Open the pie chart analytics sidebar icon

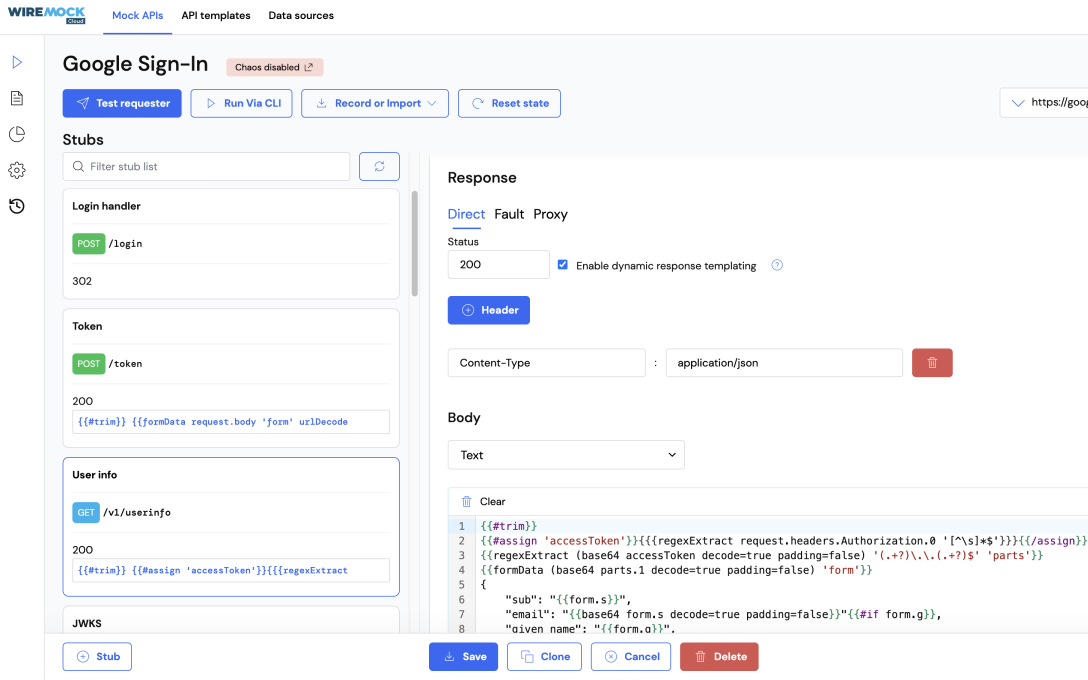point(17,134)
